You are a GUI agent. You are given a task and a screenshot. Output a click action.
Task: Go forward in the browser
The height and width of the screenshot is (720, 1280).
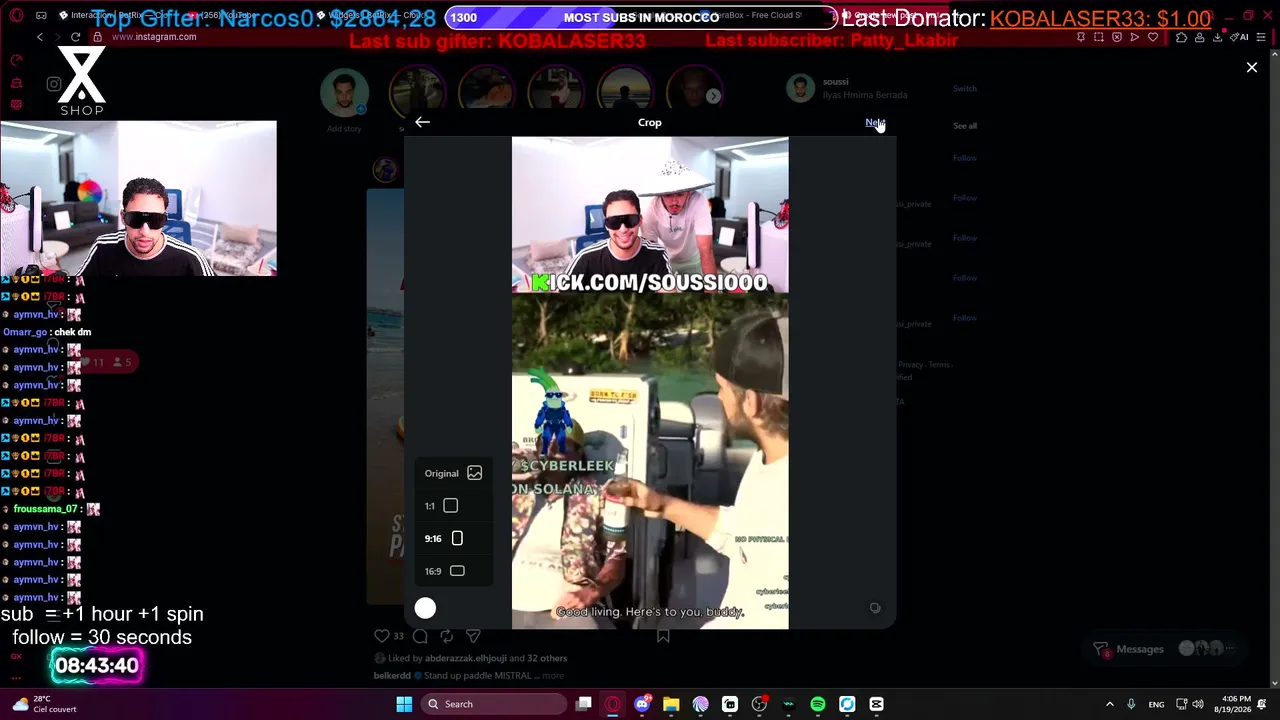click(x=57, y=37)
